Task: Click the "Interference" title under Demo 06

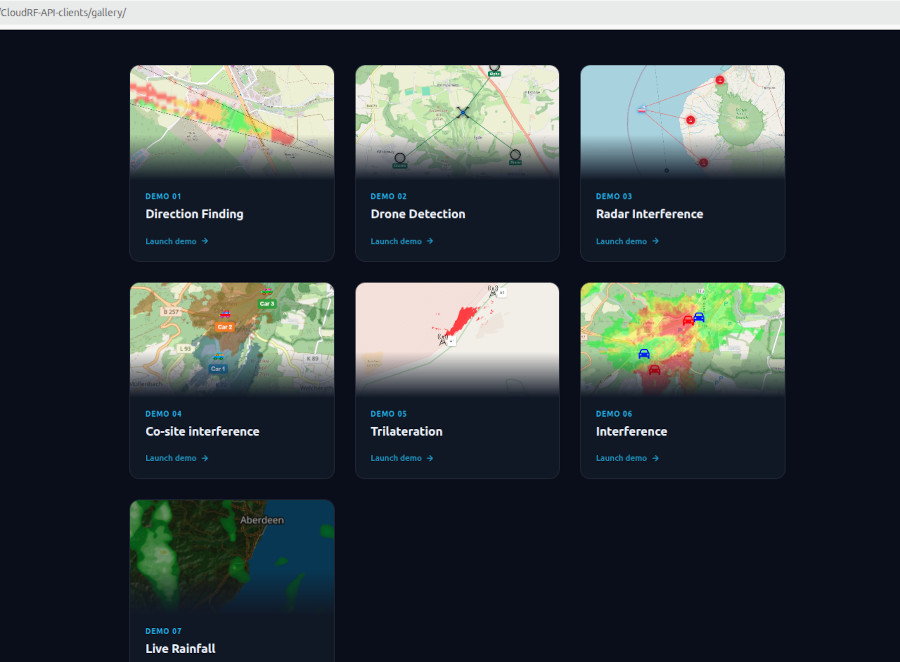Action: pos(631,431)
